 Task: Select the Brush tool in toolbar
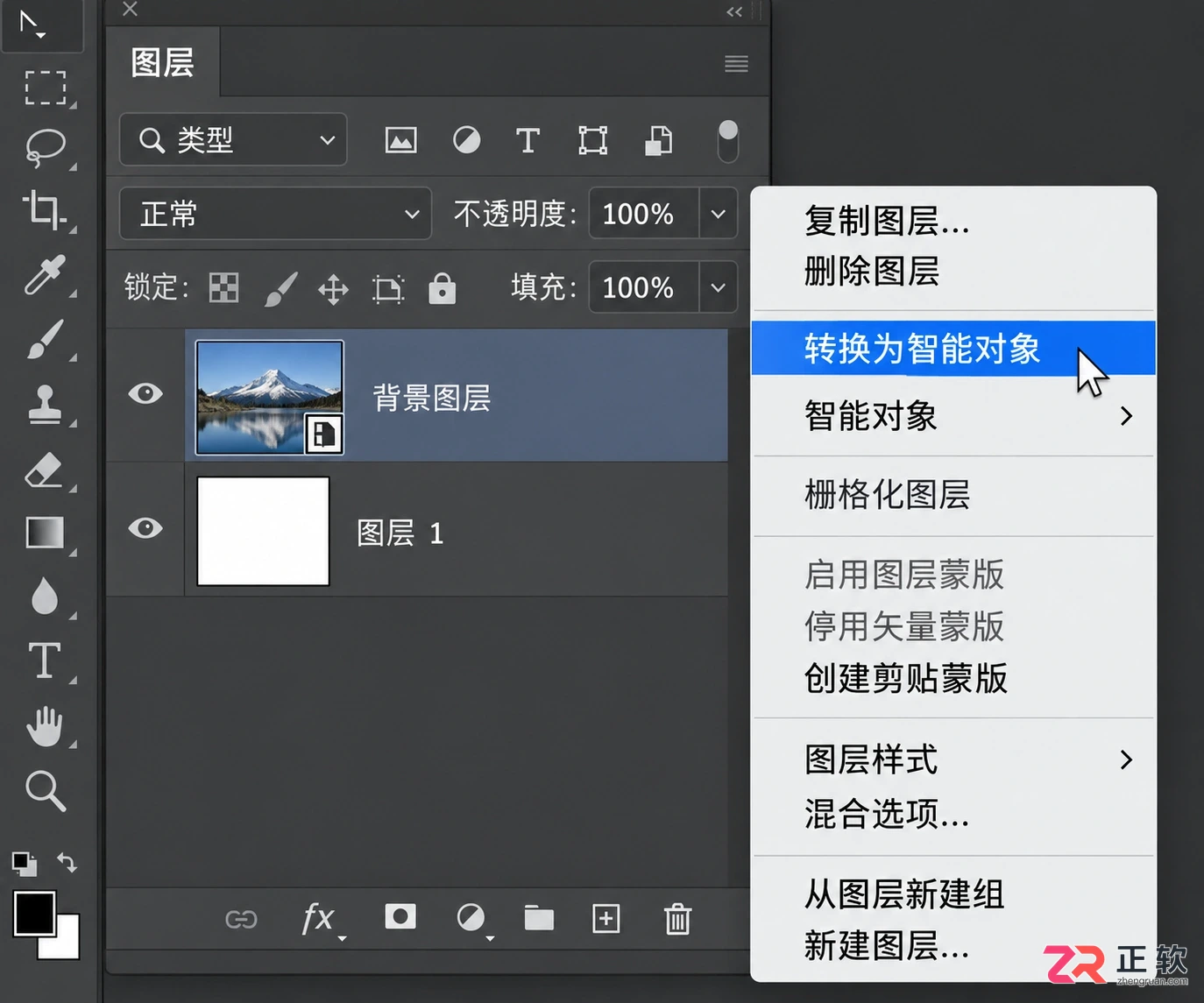(x=45, y=339)
